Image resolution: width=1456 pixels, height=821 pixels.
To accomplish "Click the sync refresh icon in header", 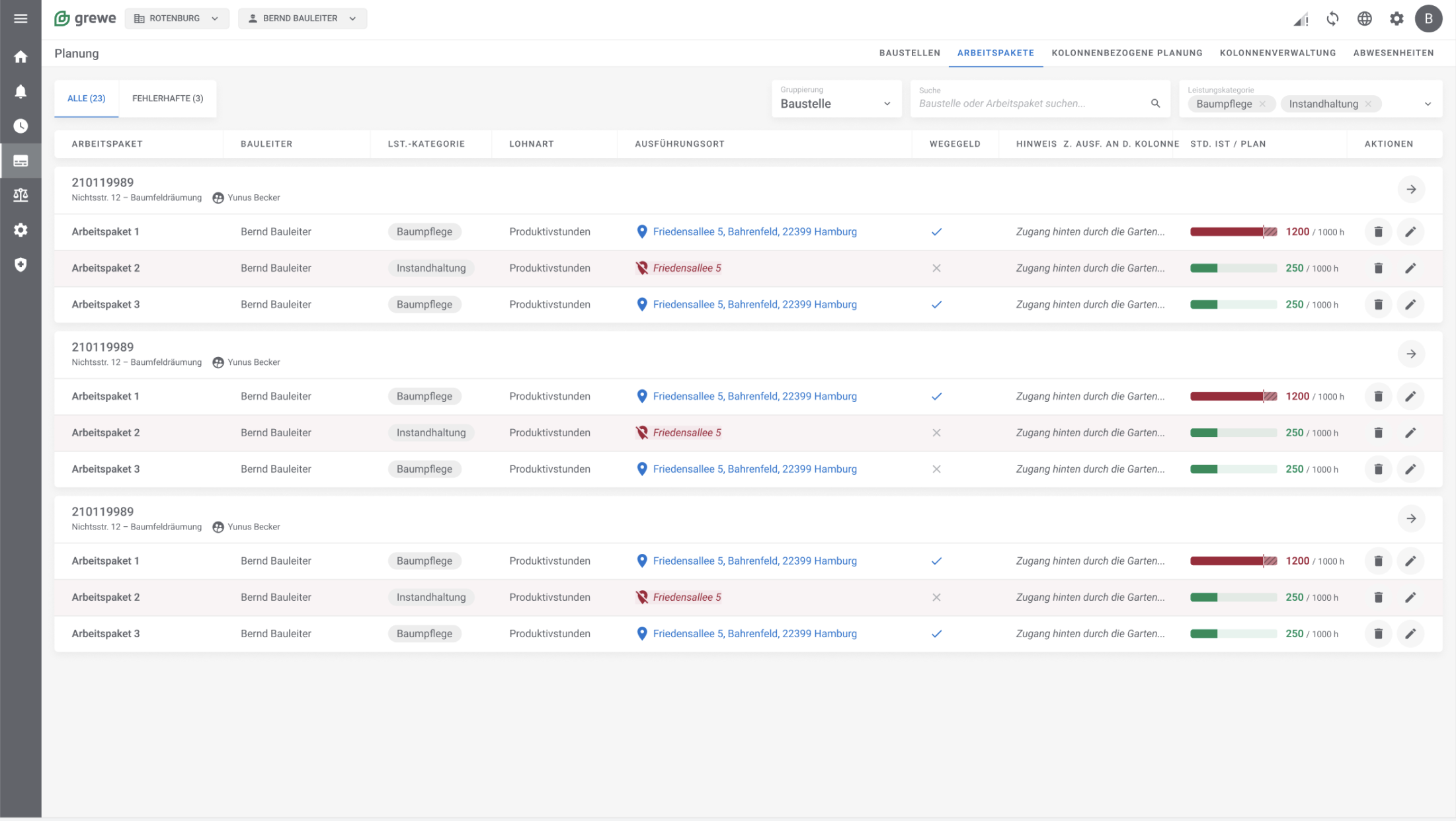I will point(1332,19).
